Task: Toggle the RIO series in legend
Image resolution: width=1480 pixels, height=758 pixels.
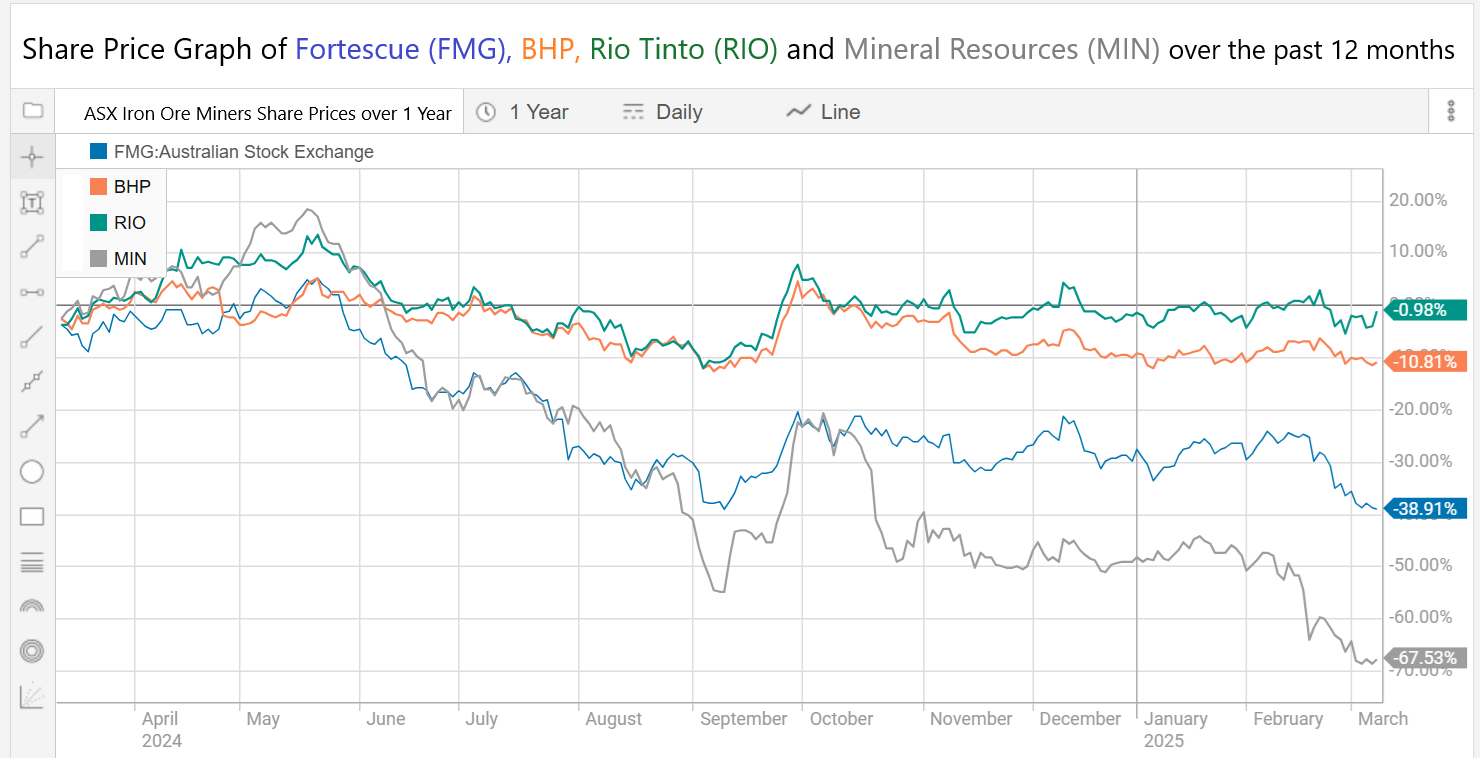Action: (x=129, y=223)
